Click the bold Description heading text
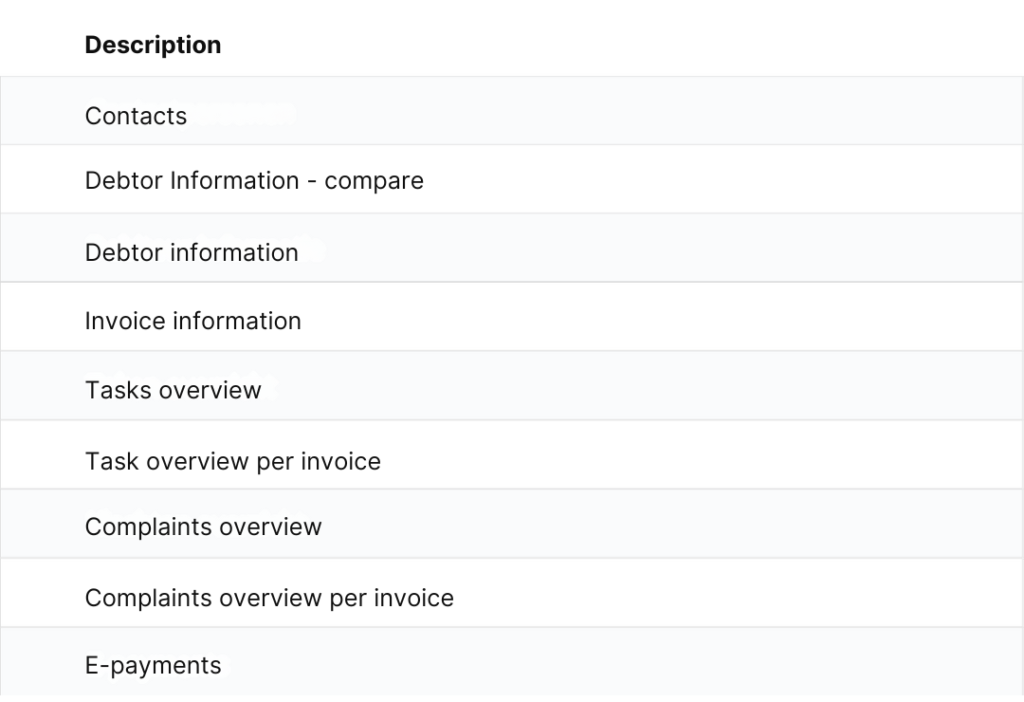The width and height of the screenshot is (1024, 702). (153, 45)
